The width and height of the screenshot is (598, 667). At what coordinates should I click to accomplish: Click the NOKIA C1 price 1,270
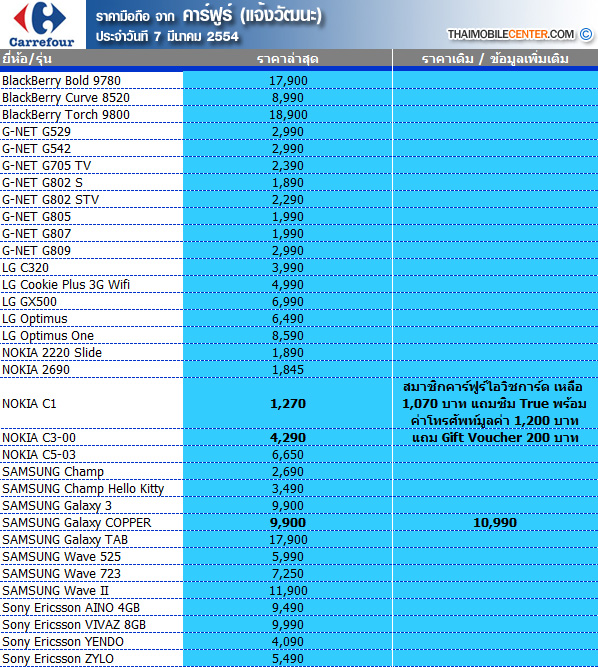(288, 403)
